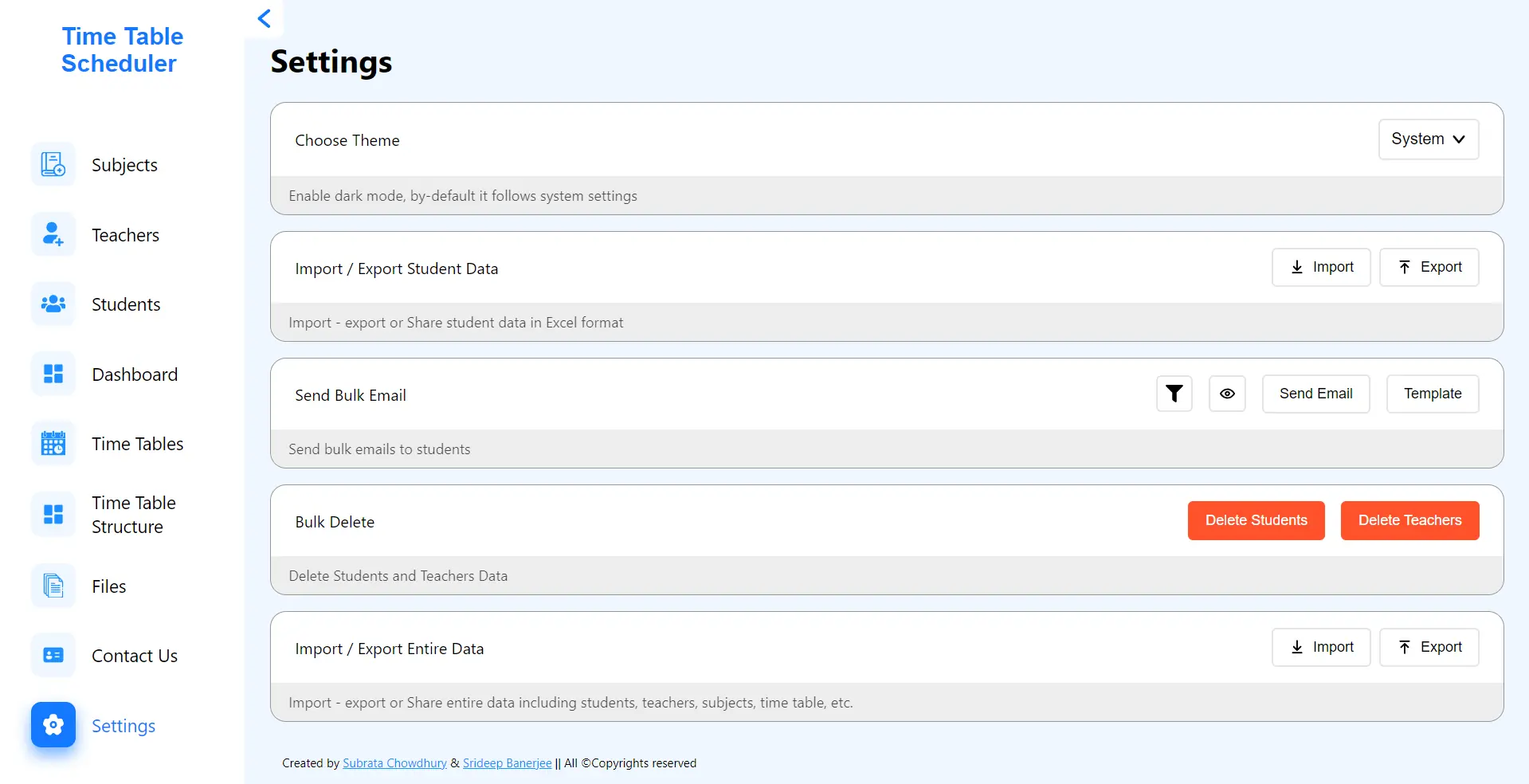Click the Send Bulk Email label
The width and height of the screenshot is (1529, 784).
pyautogui.click(x=351, y=395)
